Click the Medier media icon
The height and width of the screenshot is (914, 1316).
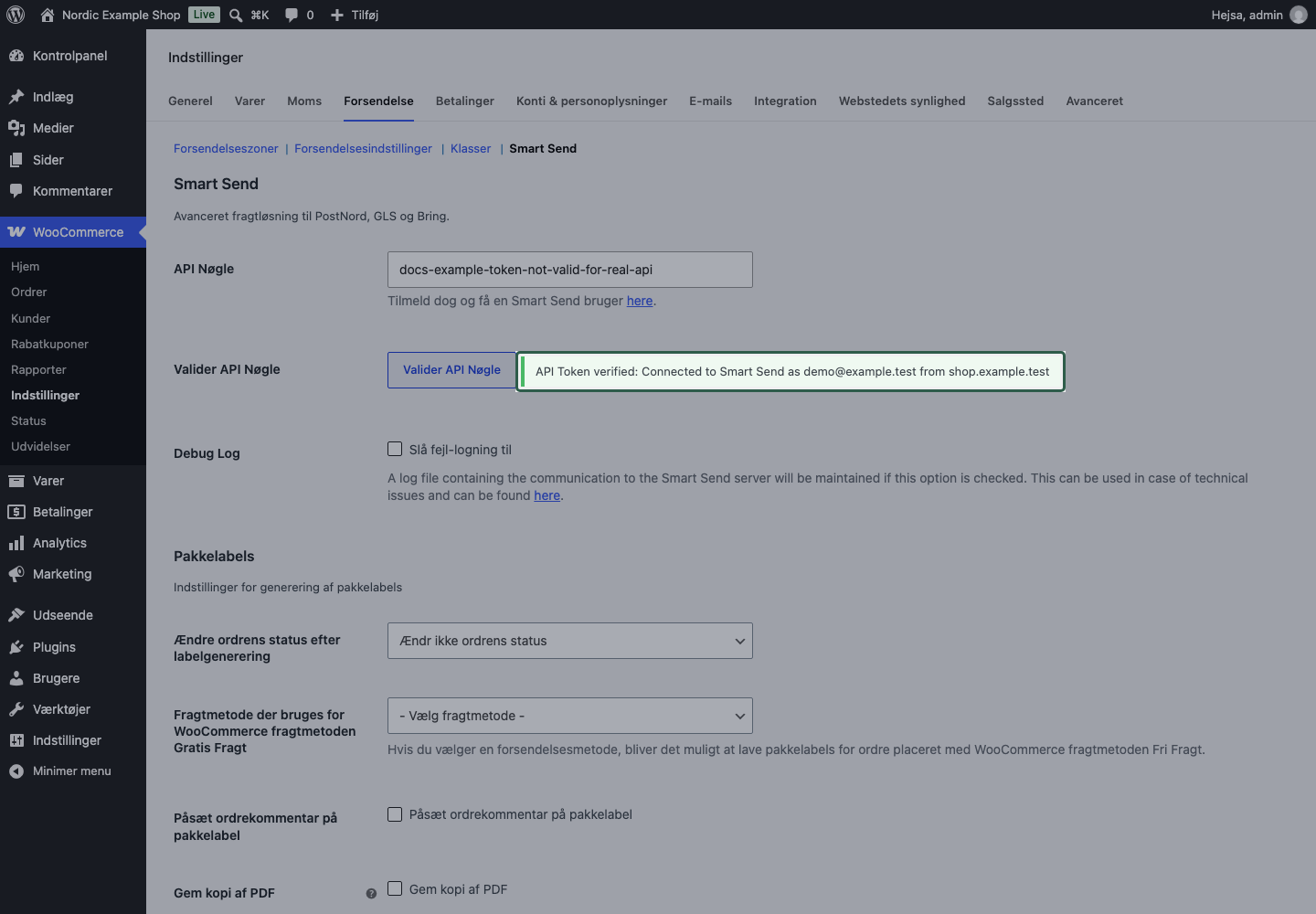click(x=16, y=128)
